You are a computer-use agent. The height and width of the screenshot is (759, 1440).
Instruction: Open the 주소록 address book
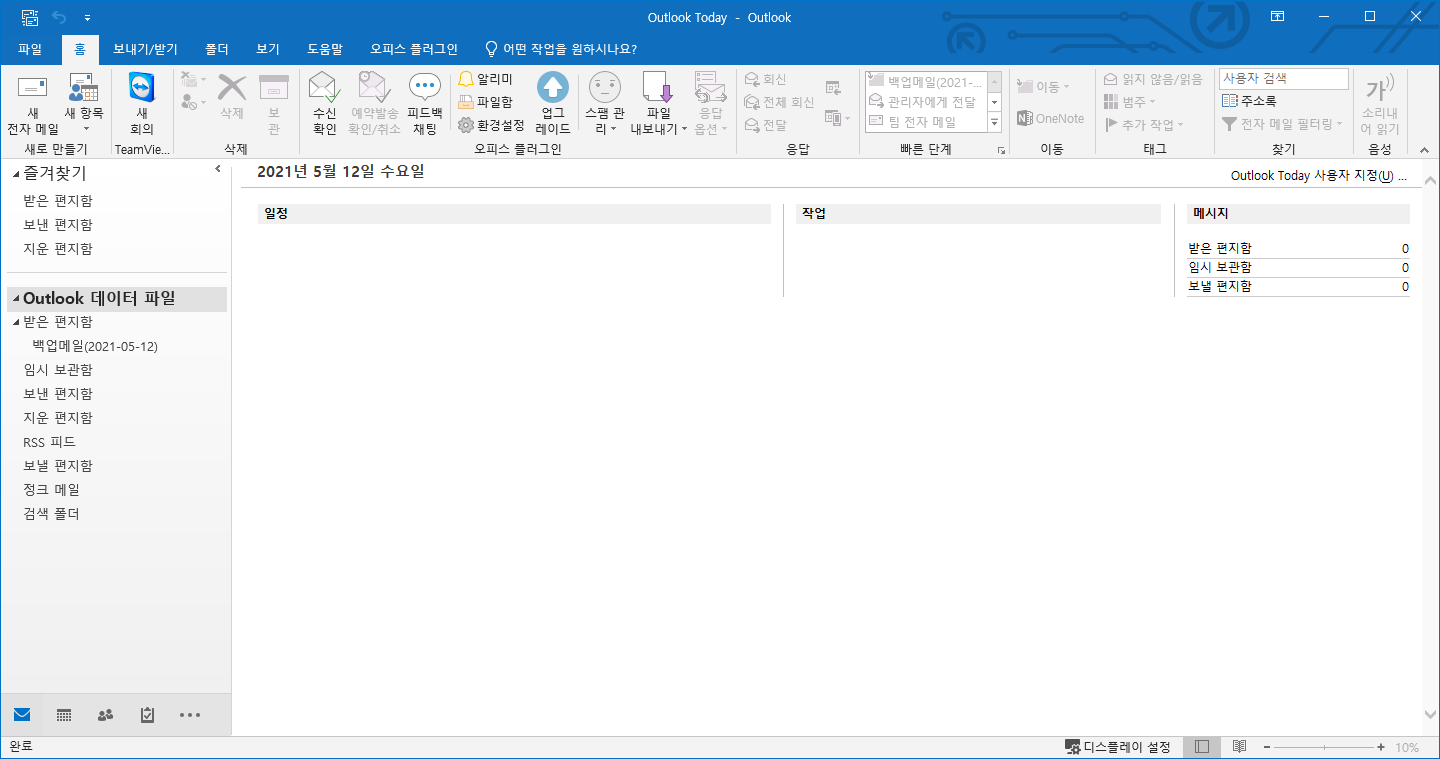tap(1249, 101)
